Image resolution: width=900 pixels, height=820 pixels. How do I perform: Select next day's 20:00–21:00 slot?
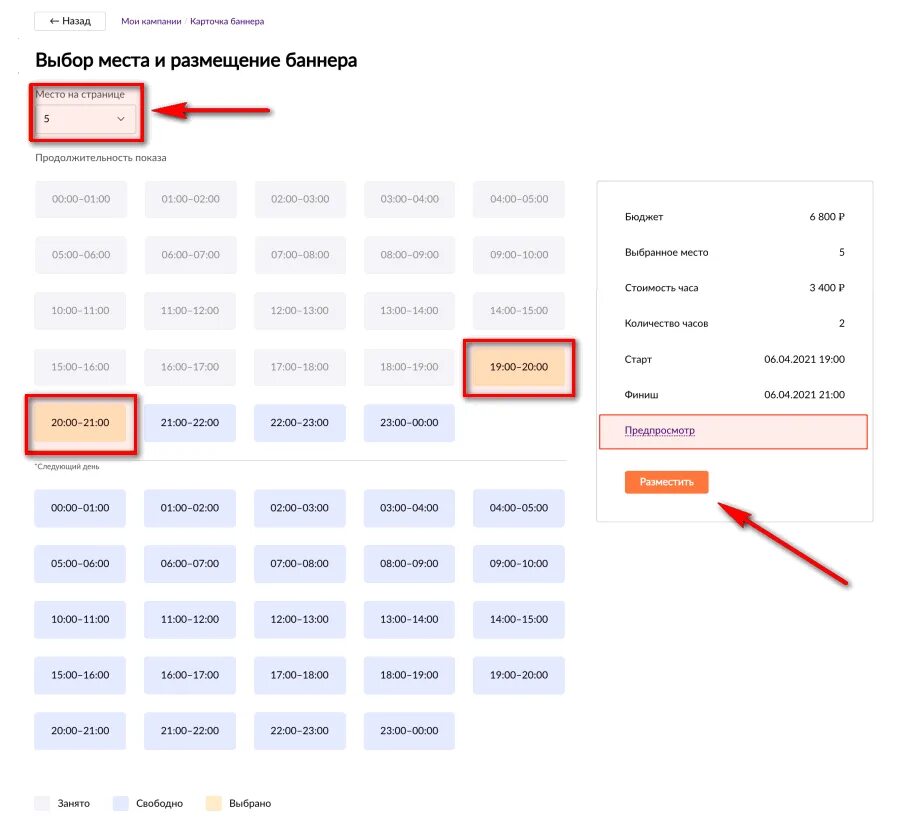(x=80, y=730)
